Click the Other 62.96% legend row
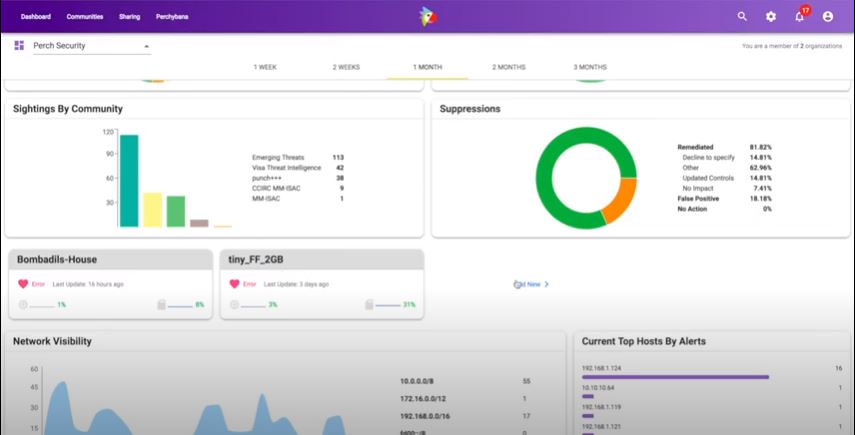855x435 pixels. [725, 168]
